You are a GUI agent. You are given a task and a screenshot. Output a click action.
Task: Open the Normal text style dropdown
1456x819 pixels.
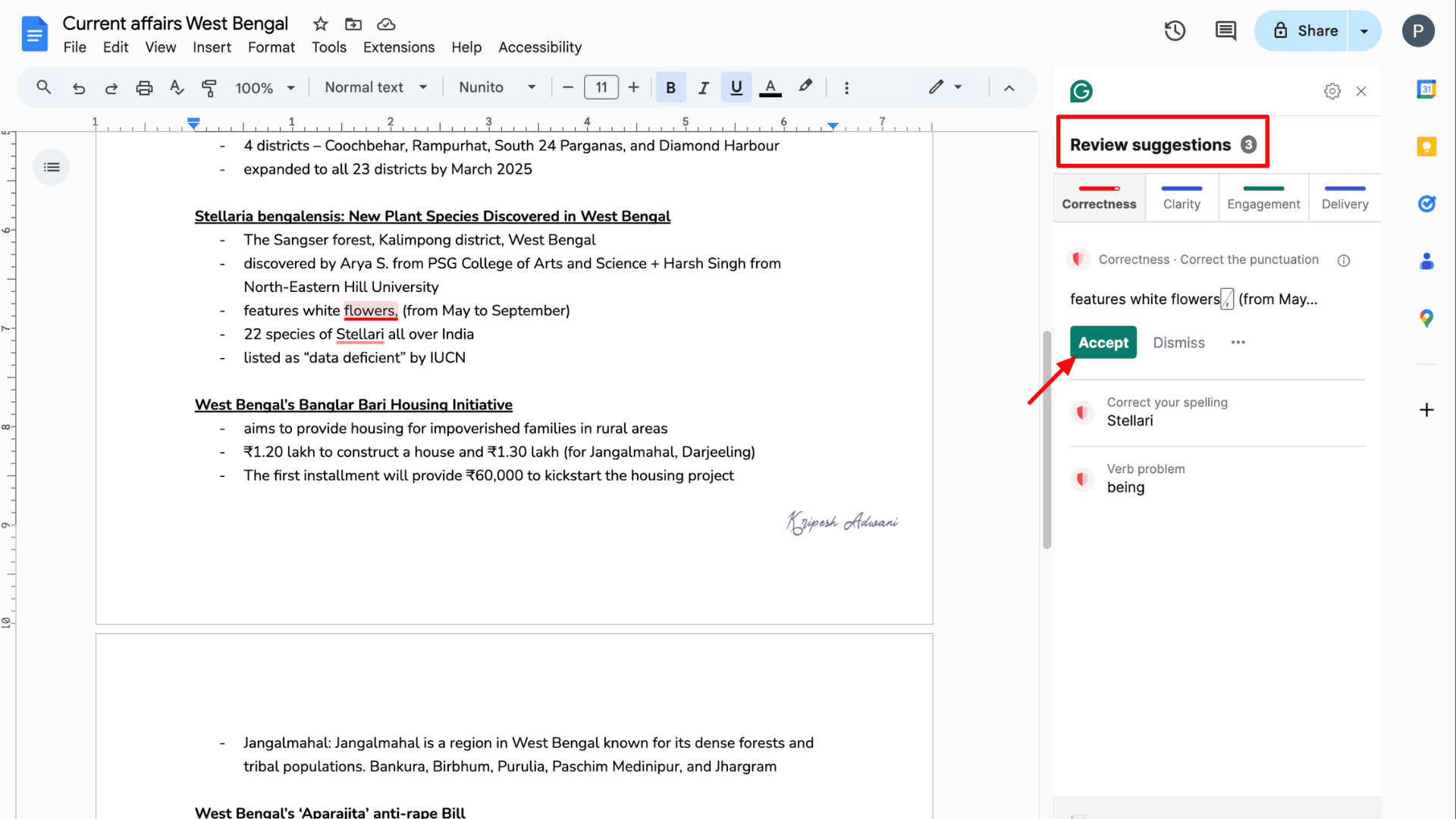[375, 87]
